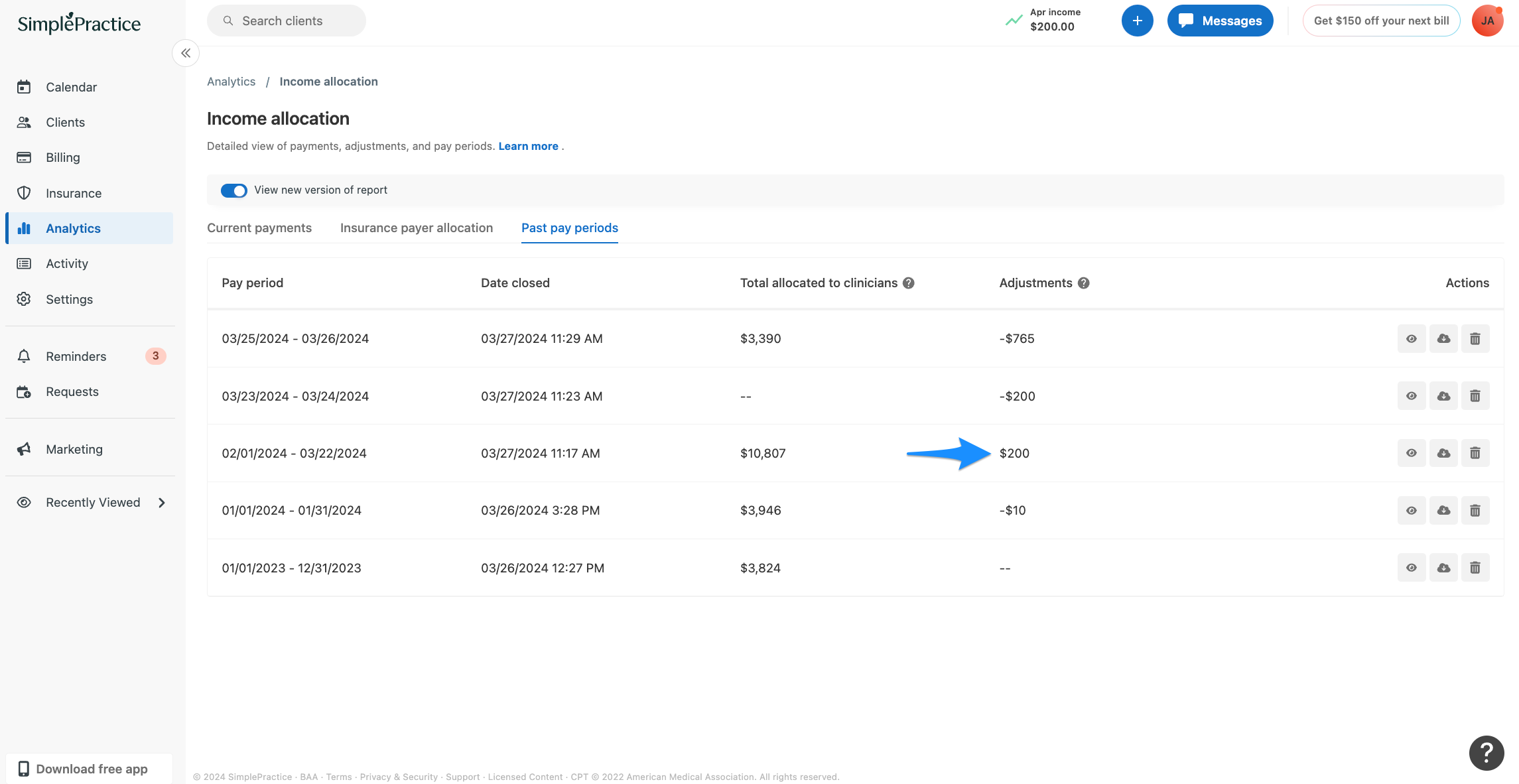Click into the Search clients field
The width and height of the screenshot is (1519, 784).
point(286,21)
